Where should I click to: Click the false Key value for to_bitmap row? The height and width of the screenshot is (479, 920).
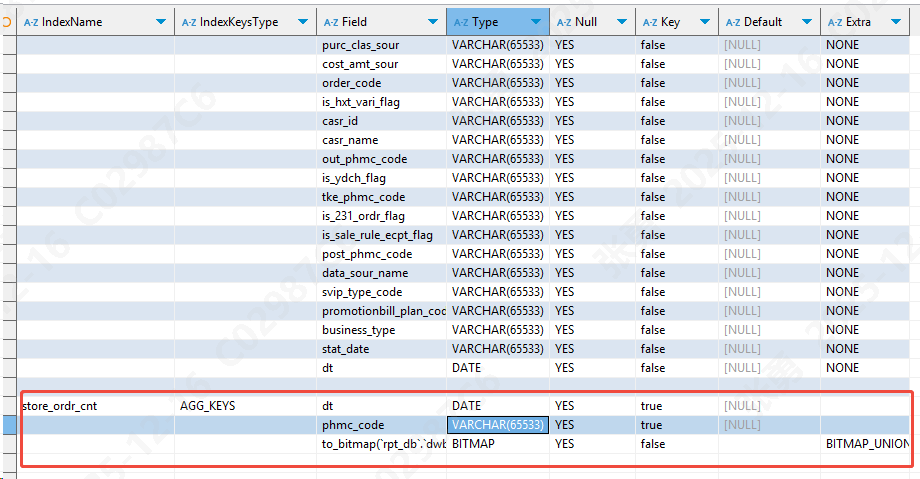(677, 444)
